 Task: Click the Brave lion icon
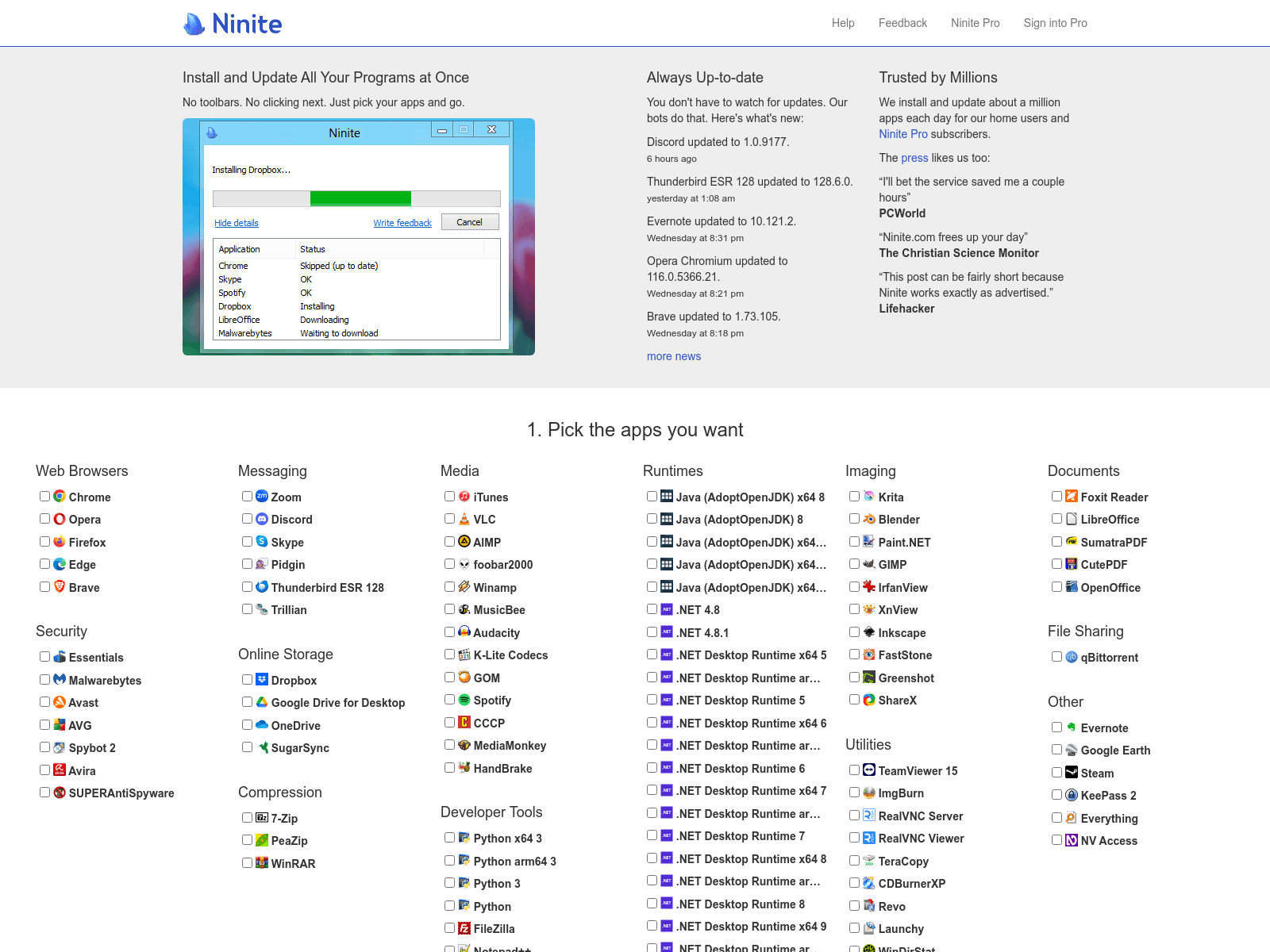(60, 586)
